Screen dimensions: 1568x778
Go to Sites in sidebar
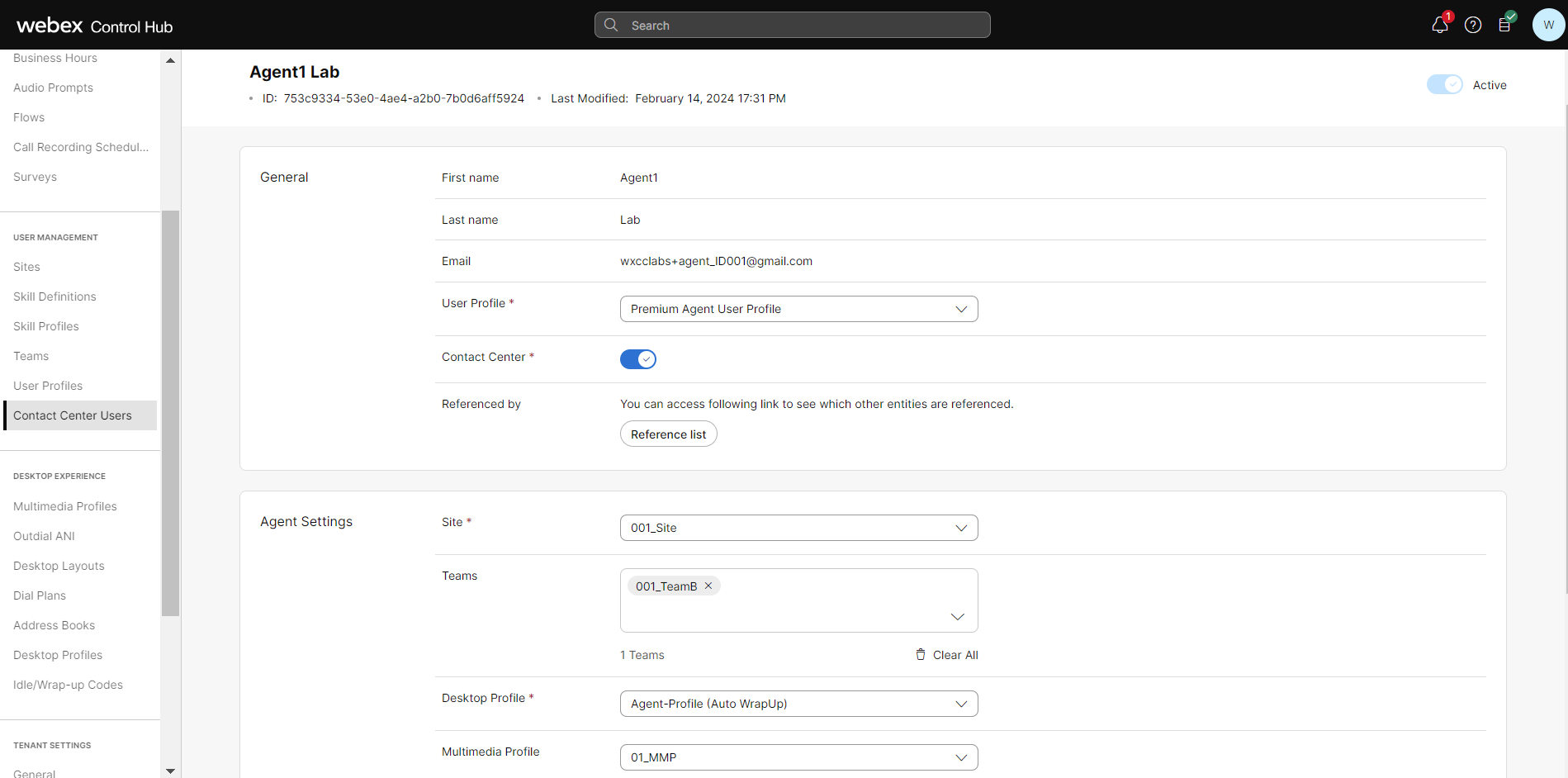click(x=26, y=267)
